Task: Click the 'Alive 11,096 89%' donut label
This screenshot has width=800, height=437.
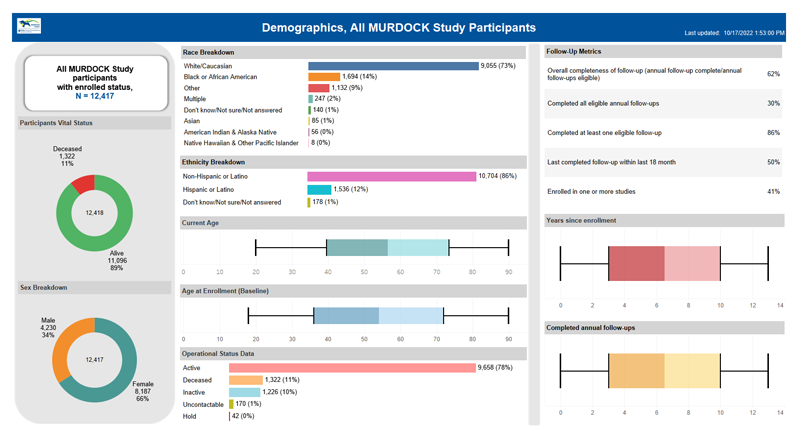Action: click(117, 261)
